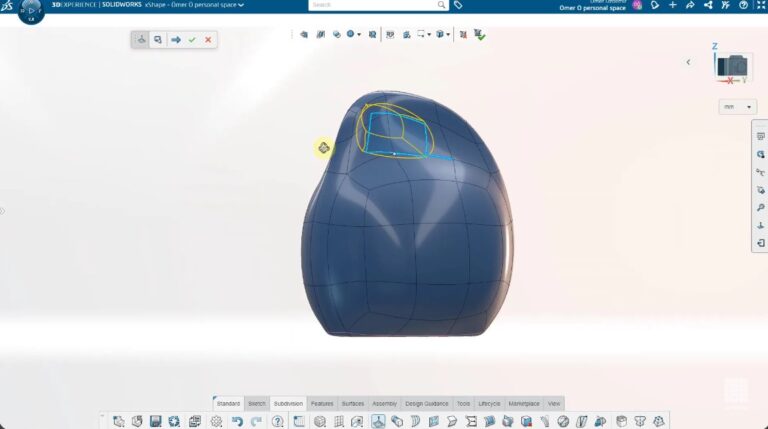Open the mm units dropdown
768x429 pixels.
[737, 107]
